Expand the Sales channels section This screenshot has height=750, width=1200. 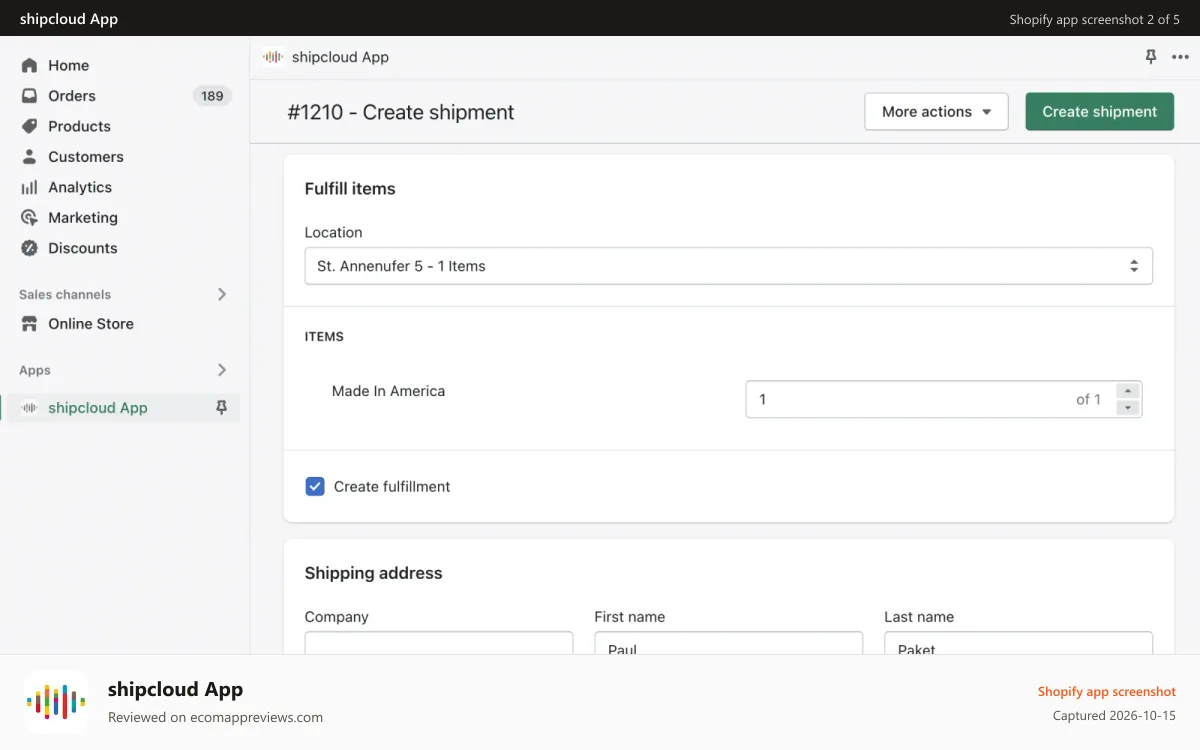click(x=222, y=294)
